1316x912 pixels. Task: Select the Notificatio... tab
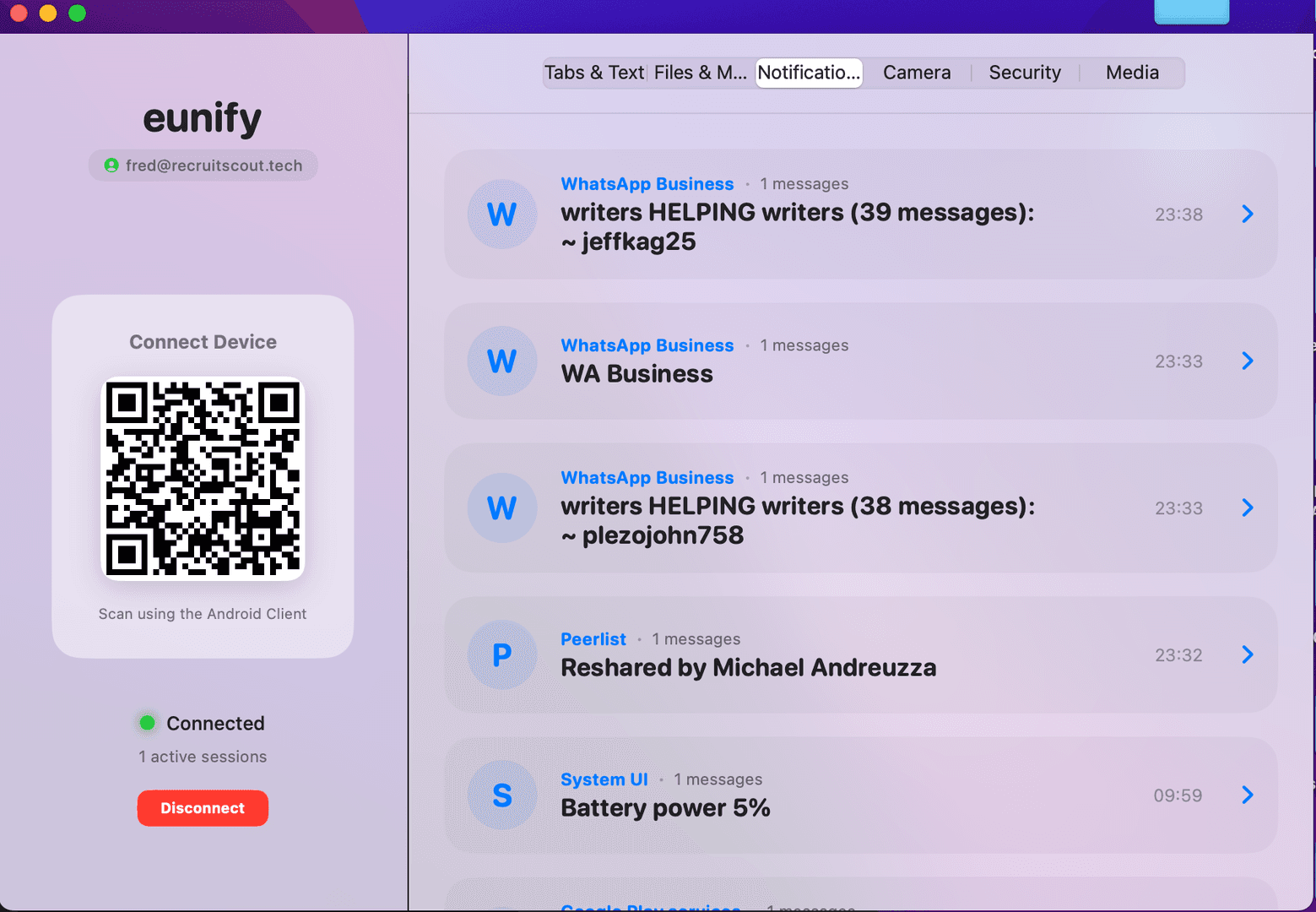click(x=809, y=73)
